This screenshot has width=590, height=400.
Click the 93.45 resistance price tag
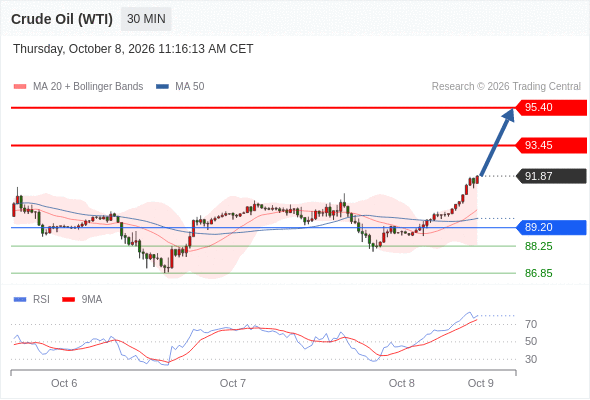pos(550,145)
